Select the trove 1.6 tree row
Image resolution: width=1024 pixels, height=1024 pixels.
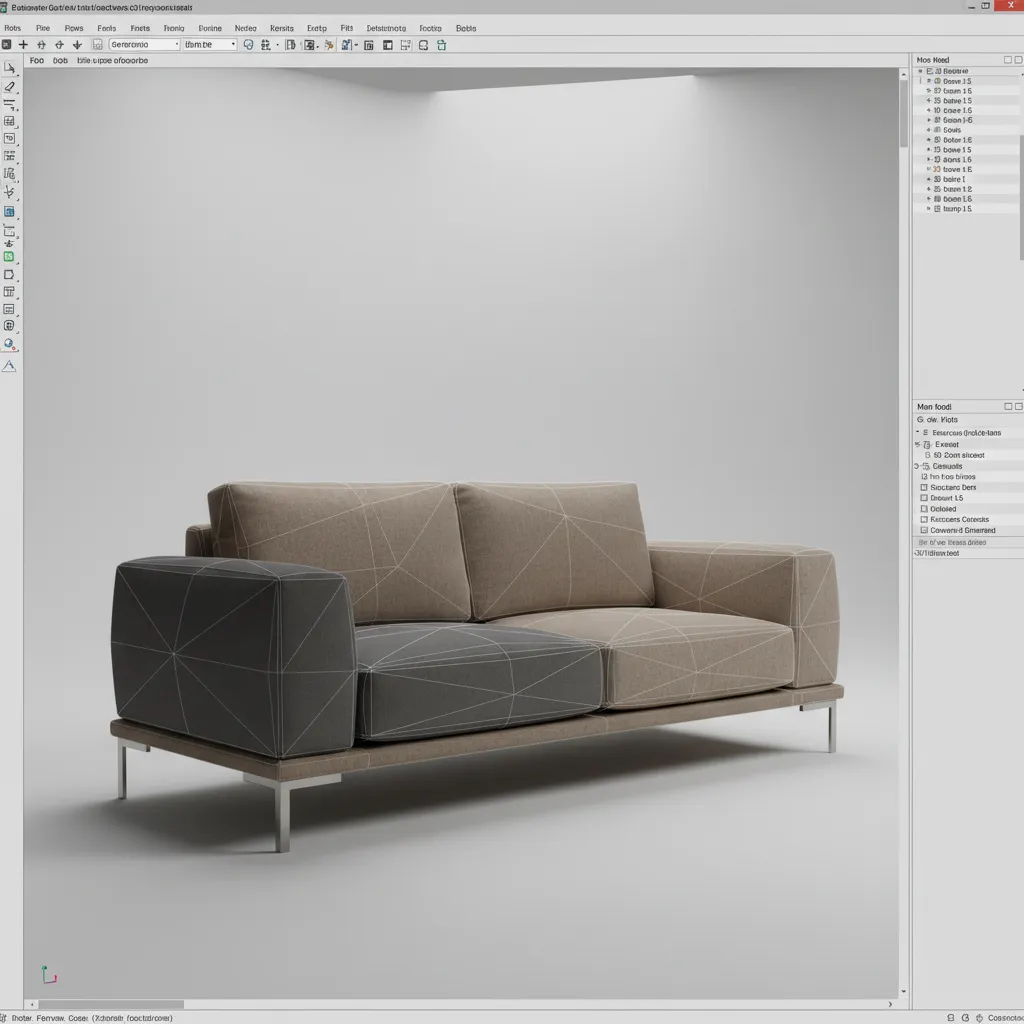(968, 169)
